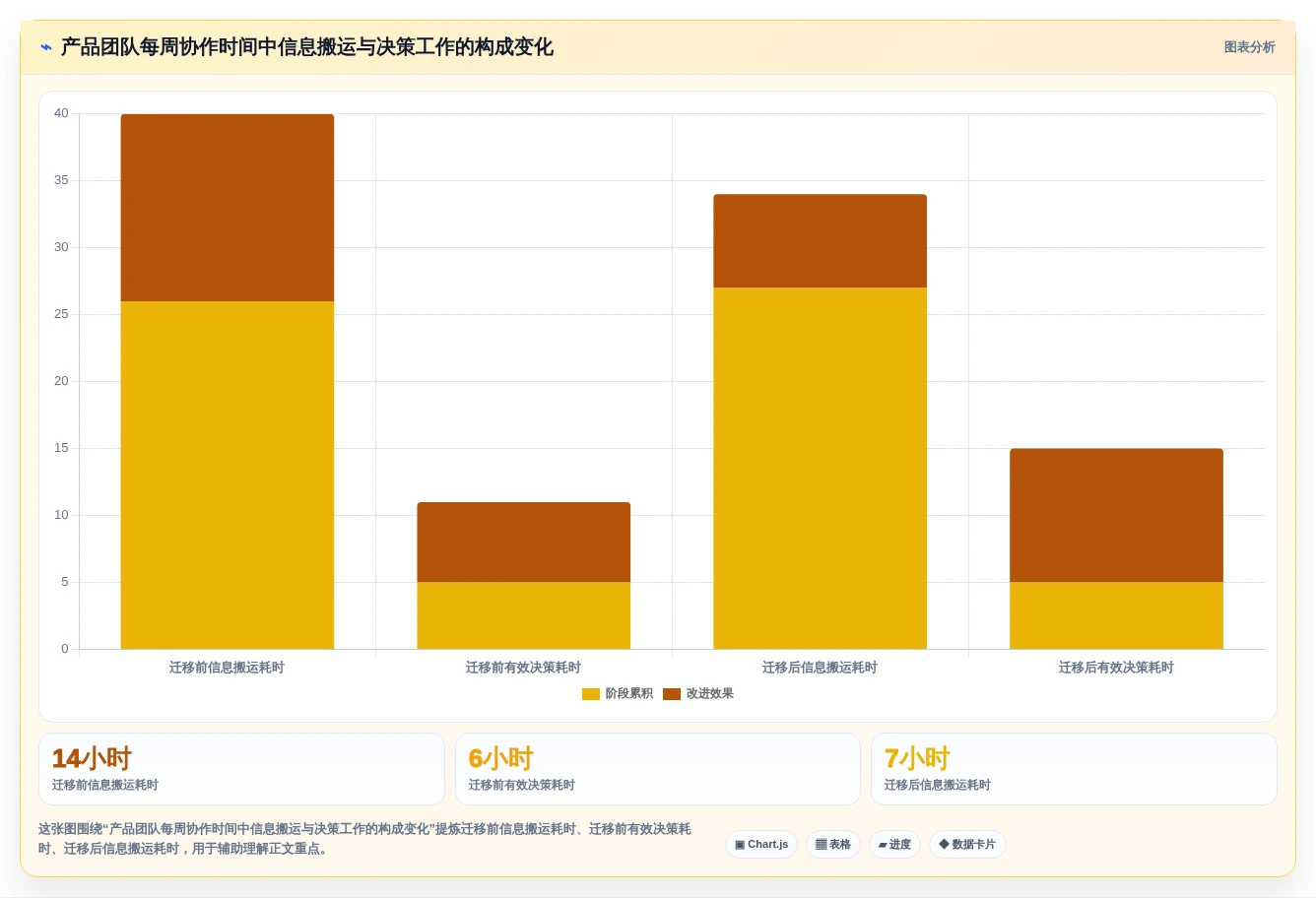The image size is (1316, 898).
Task: Select the Chart.js tag
Action: (761, 845)
